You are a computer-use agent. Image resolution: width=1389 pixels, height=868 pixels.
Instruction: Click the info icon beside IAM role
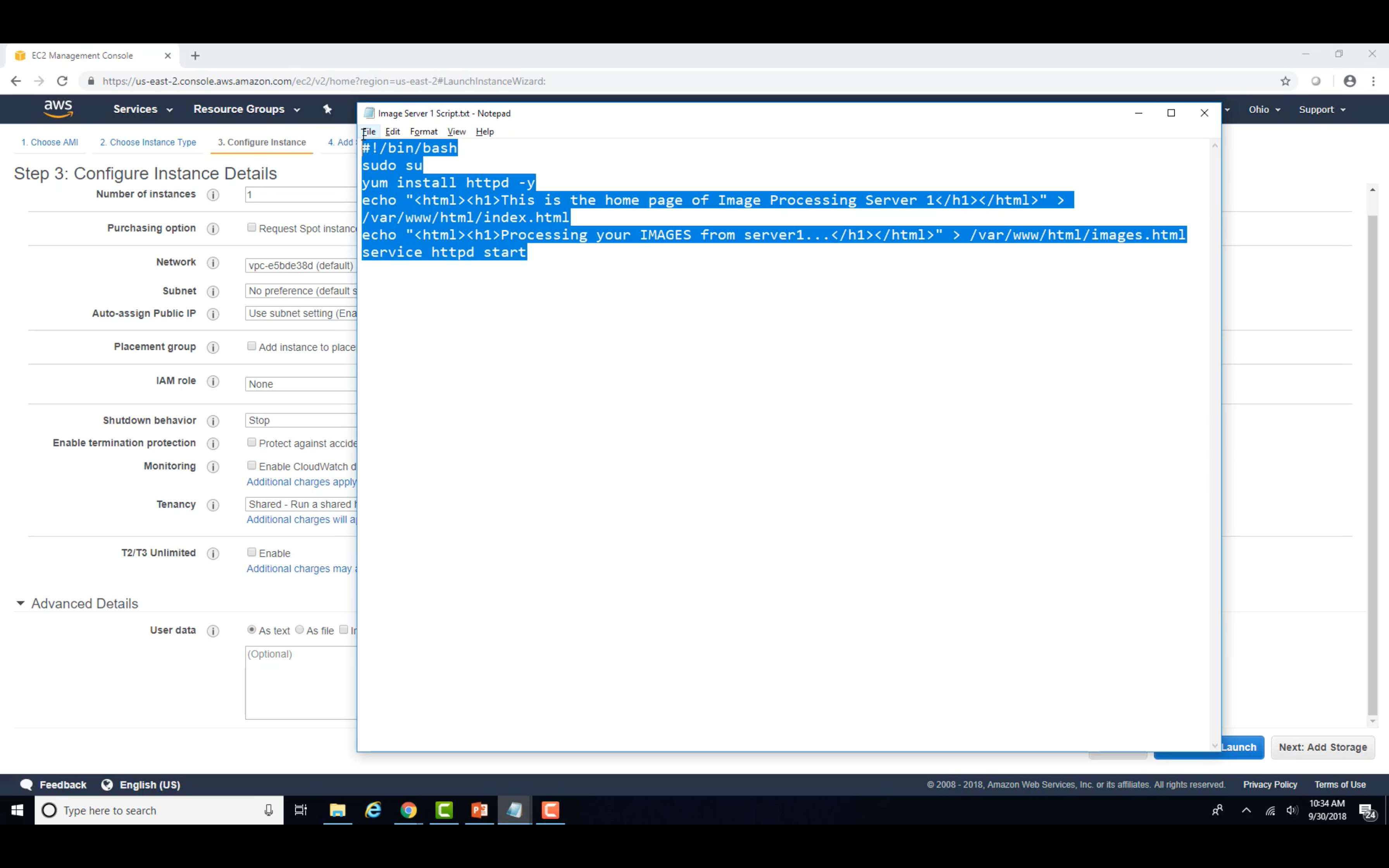click(x=213, y=382)
